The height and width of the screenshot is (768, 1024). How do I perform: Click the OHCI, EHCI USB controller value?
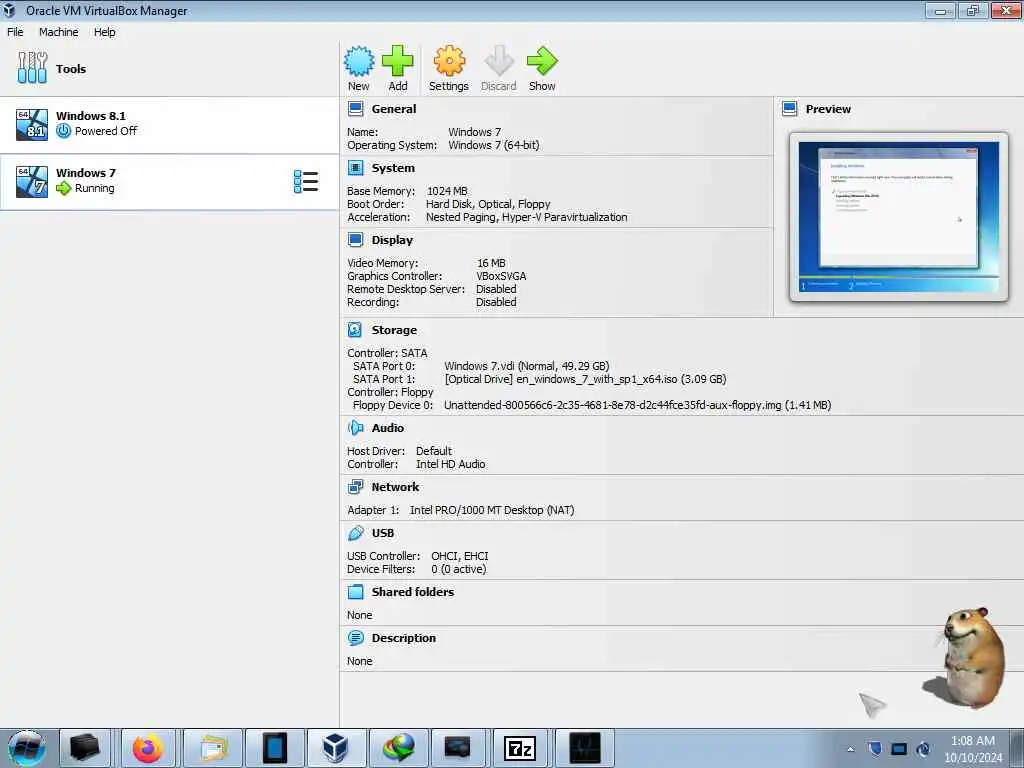tap(460, 556)
